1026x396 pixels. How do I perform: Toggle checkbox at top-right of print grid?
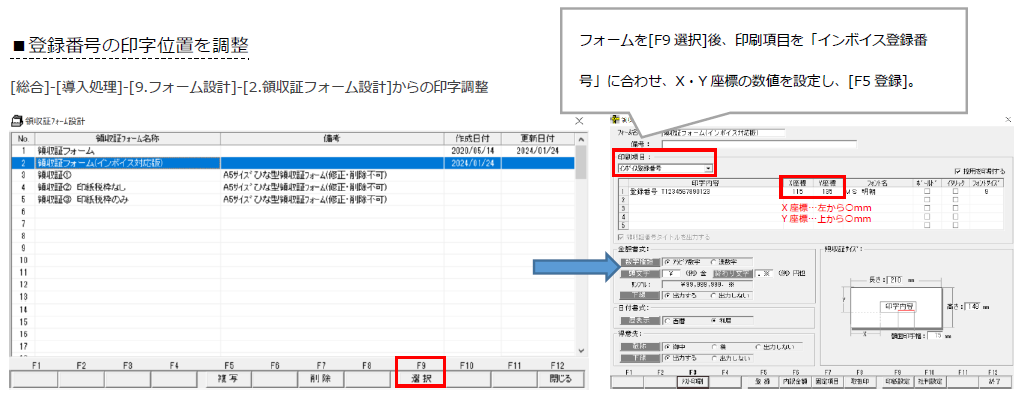[957, 170]
